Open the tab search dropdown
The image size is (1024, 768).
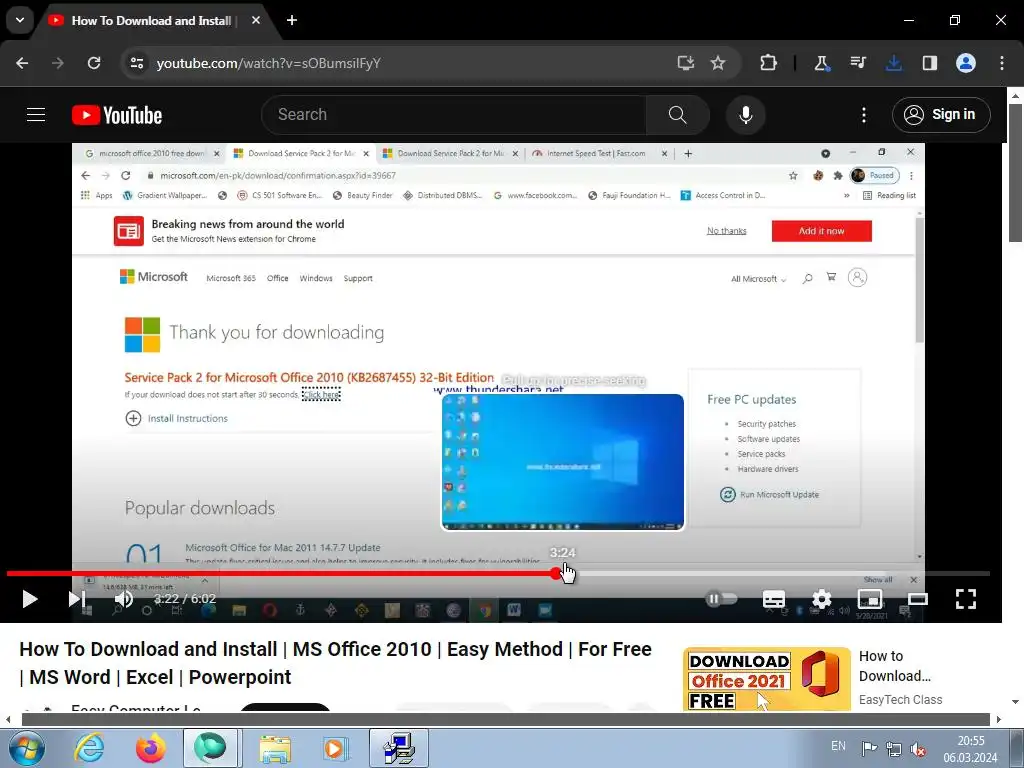point(20,20)
